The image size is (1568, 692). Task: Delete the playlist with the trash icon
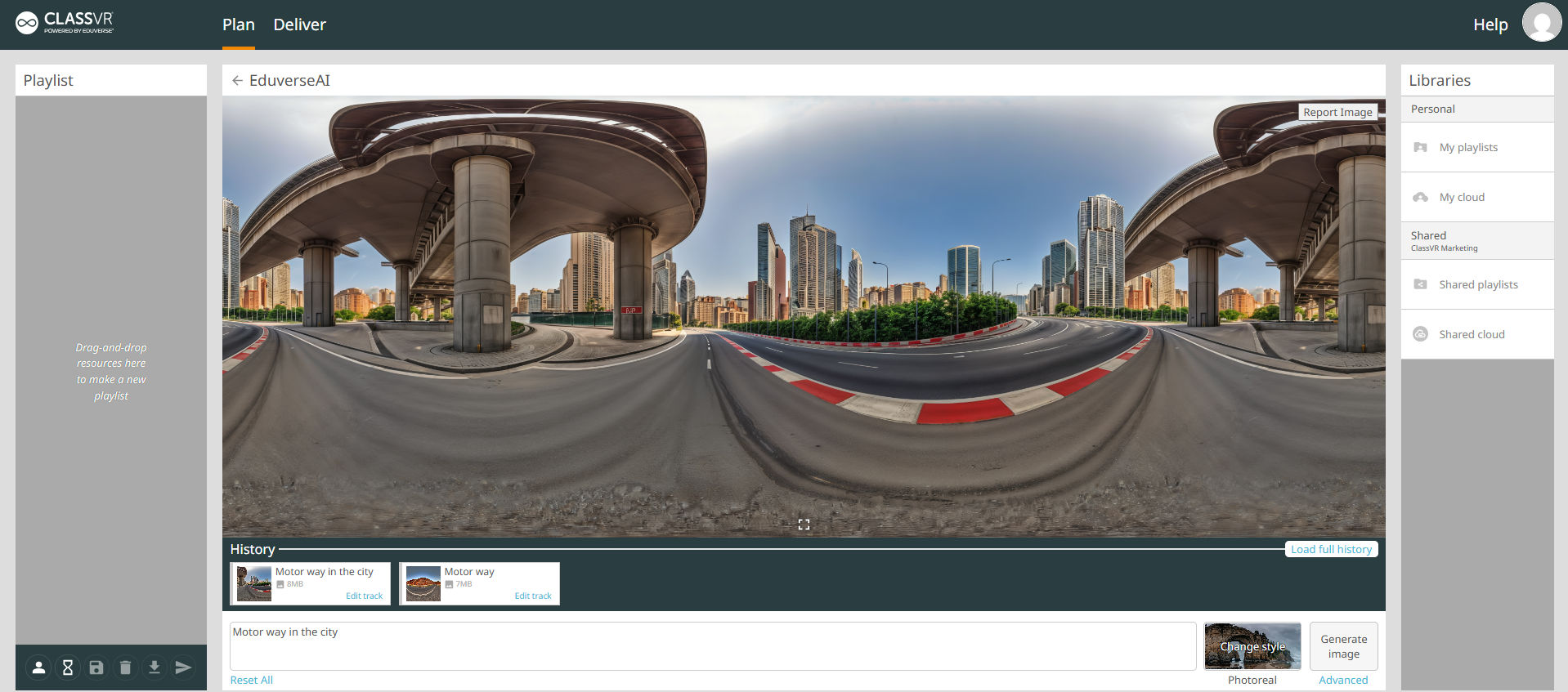click(125, 667)
